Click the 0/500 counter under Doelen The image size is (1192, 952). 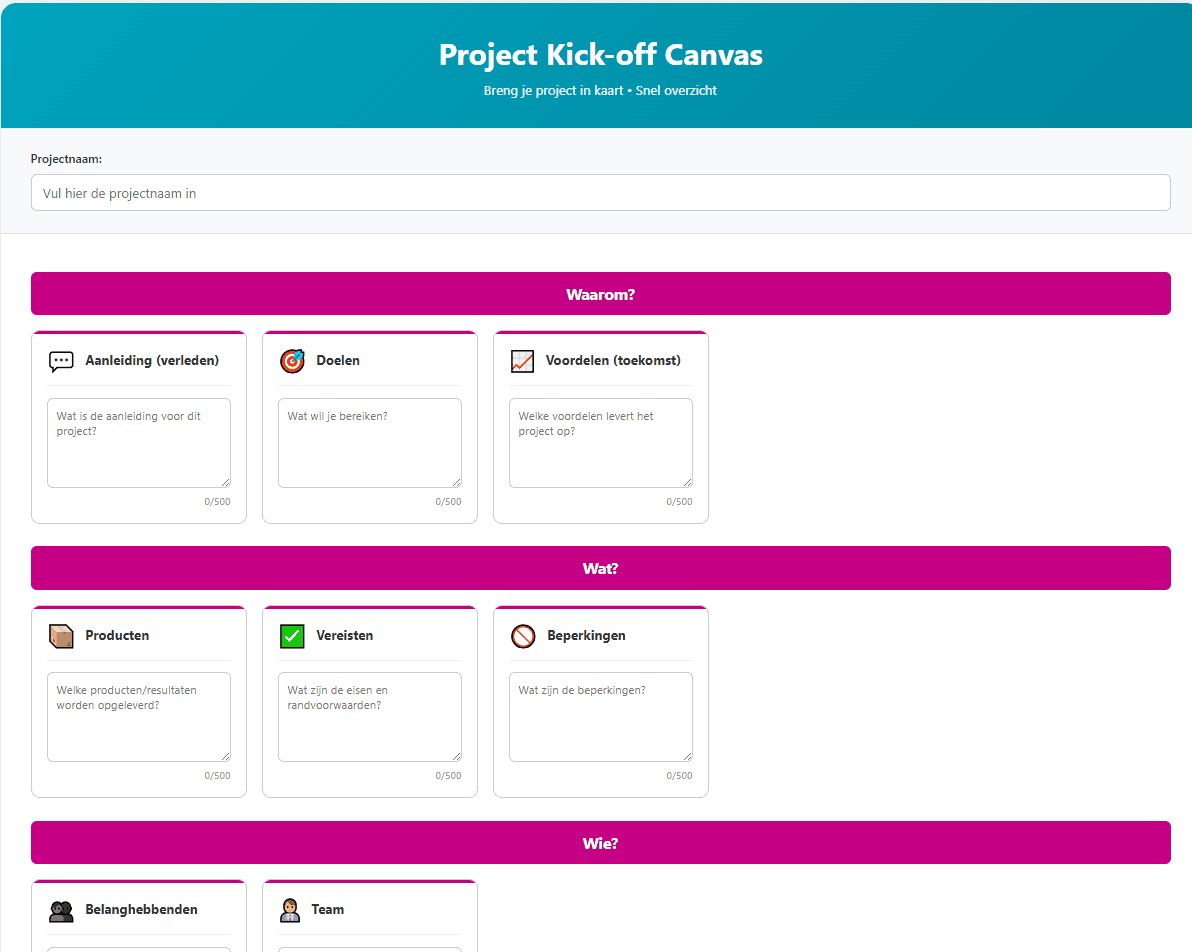click(448, 501)
